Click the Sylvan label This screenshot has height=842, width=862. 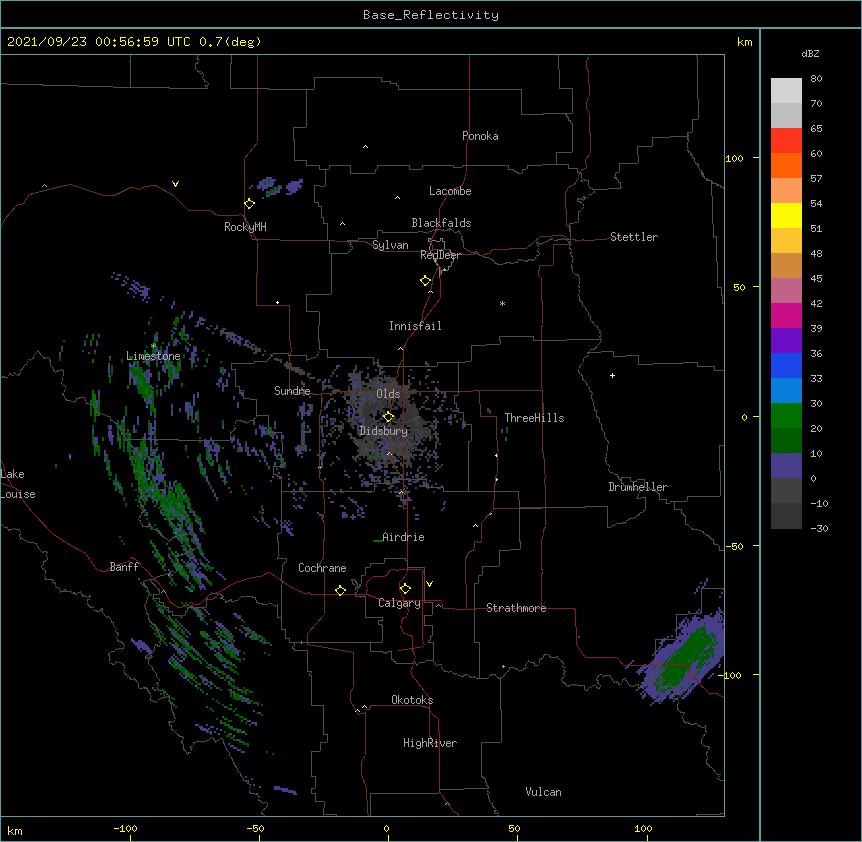tap(390, 245)
